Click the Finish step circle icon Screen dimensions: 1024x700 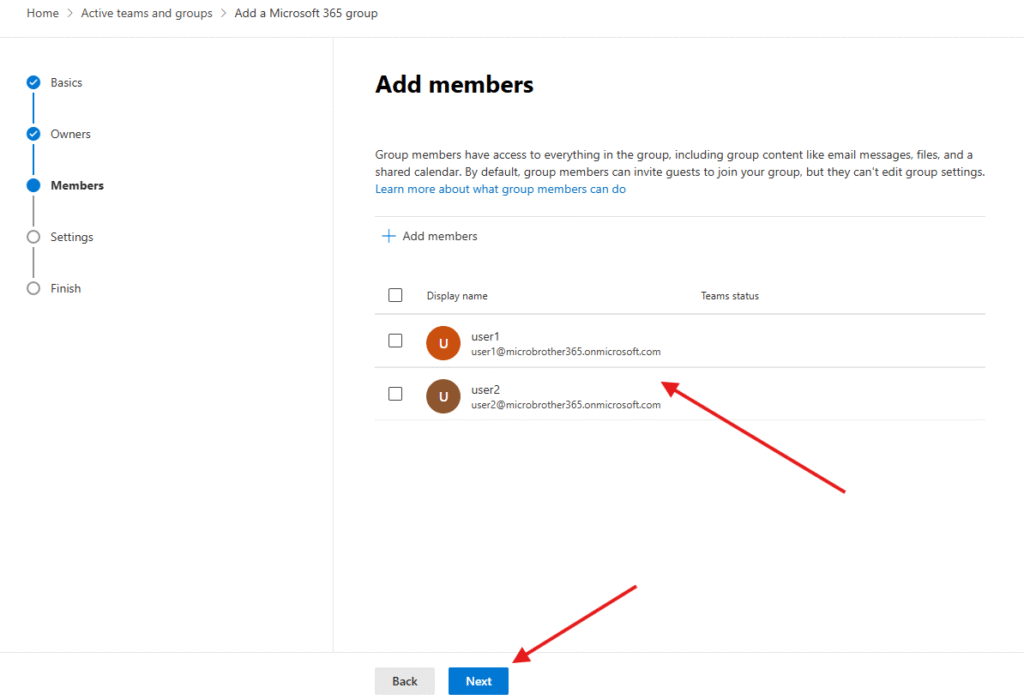click(33, 289)
